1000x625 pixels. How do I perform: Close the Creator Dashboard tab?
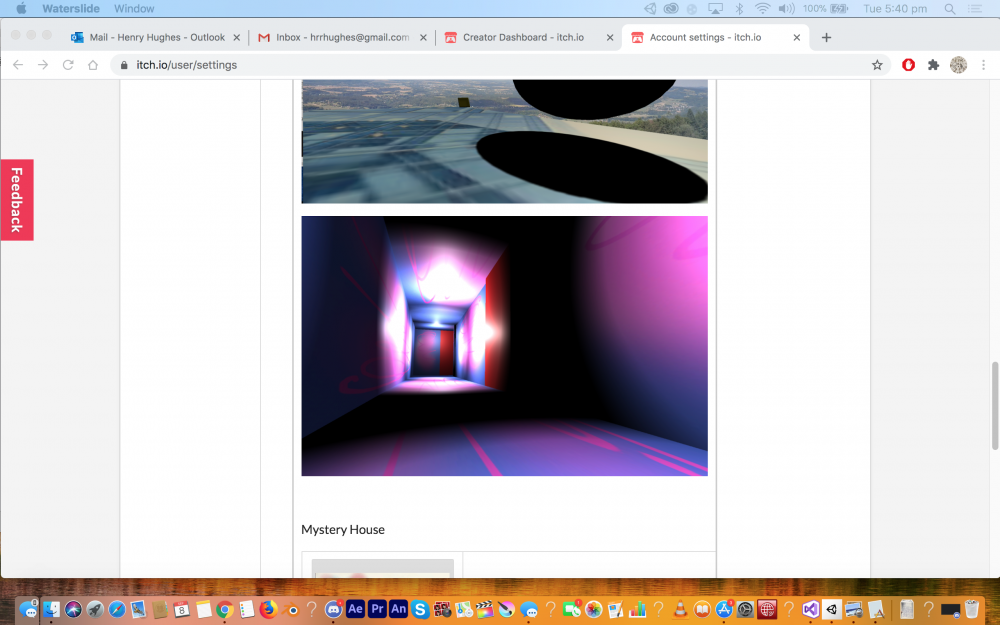tap(610, 38)
